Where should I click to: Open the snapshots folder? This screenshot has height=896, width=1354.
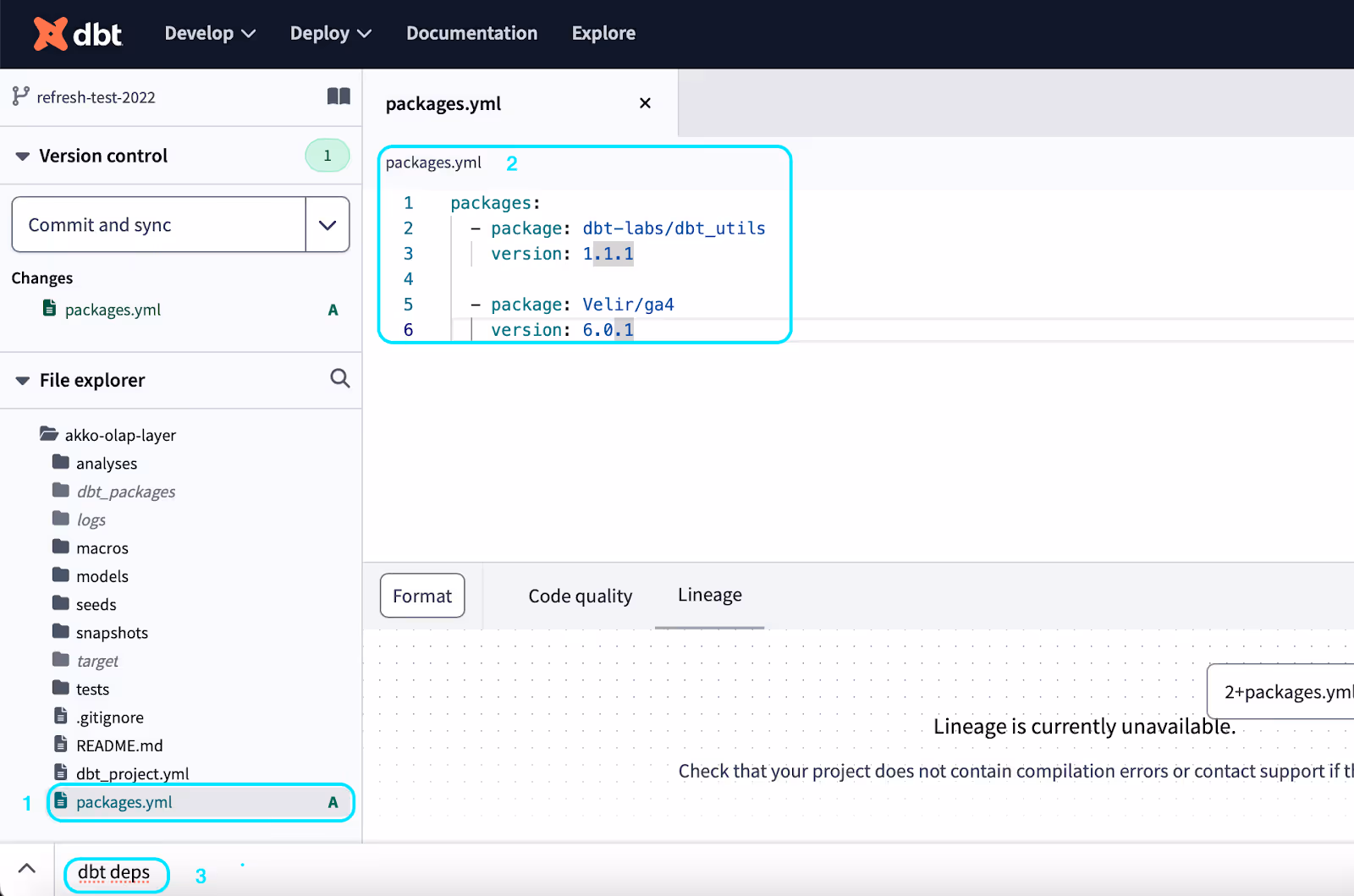[112, 633]
